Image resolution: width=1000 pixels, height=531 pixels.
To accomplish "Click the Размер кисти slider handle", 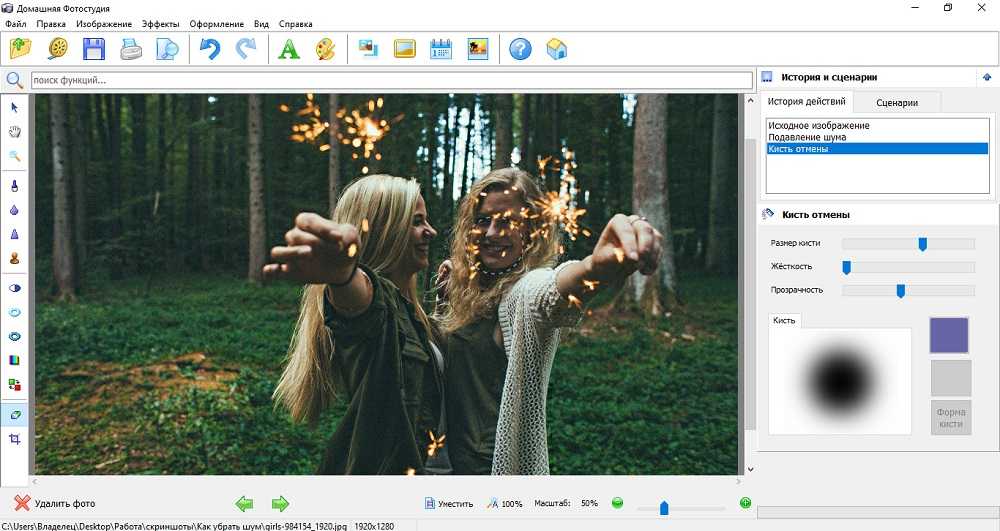I will [922, 243].
